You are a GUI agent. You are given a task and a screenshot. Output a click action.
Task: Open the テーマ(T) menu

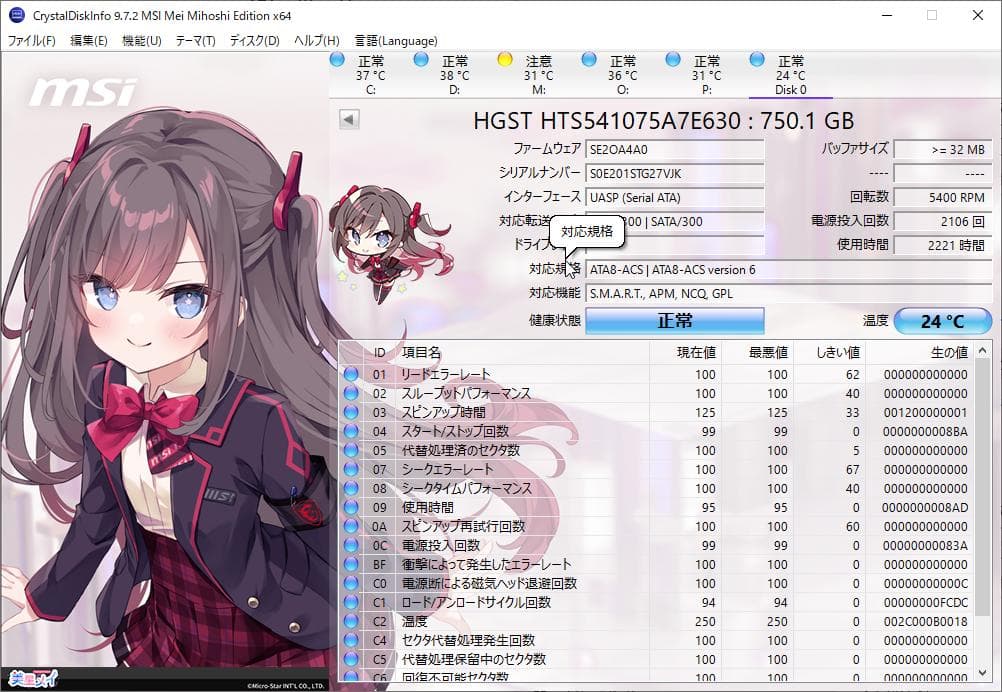[196, 41]
